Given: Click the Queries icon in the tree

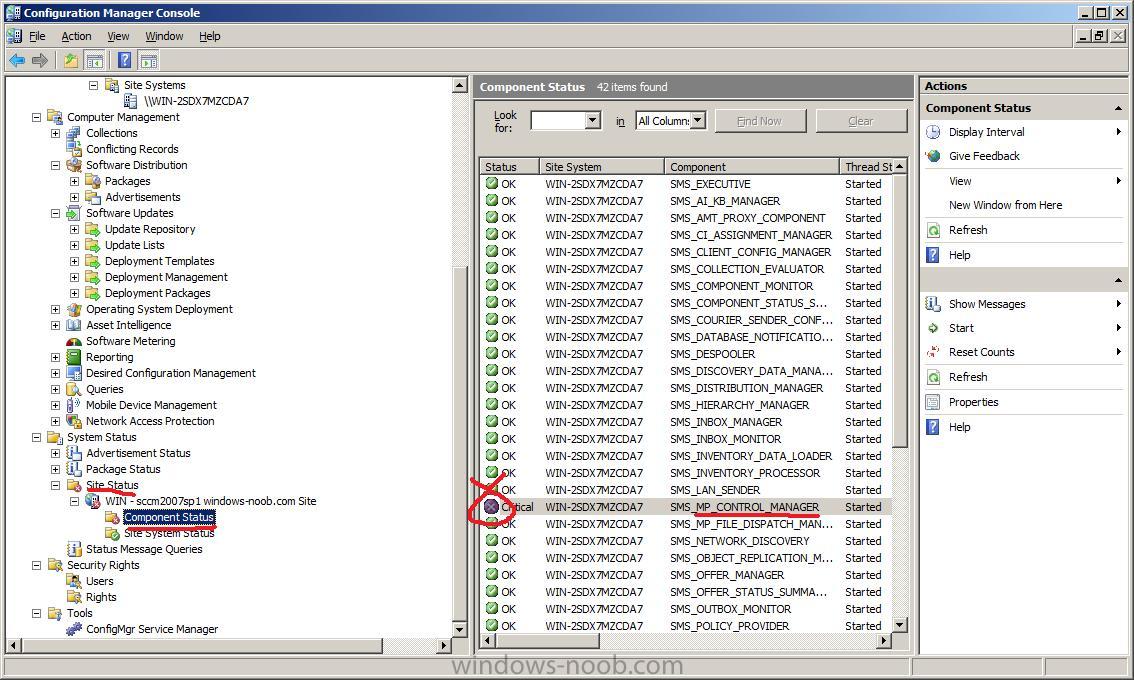Looking at the screenshot, I should [x=73, y=389].
